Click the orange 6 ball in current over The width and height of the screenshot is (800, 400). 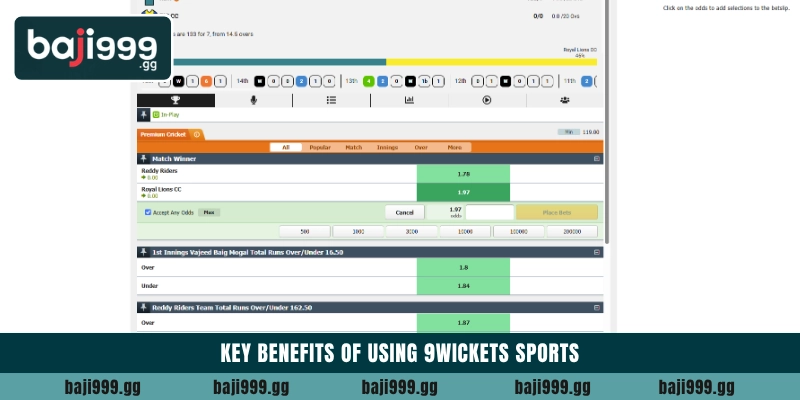(206, 81)
